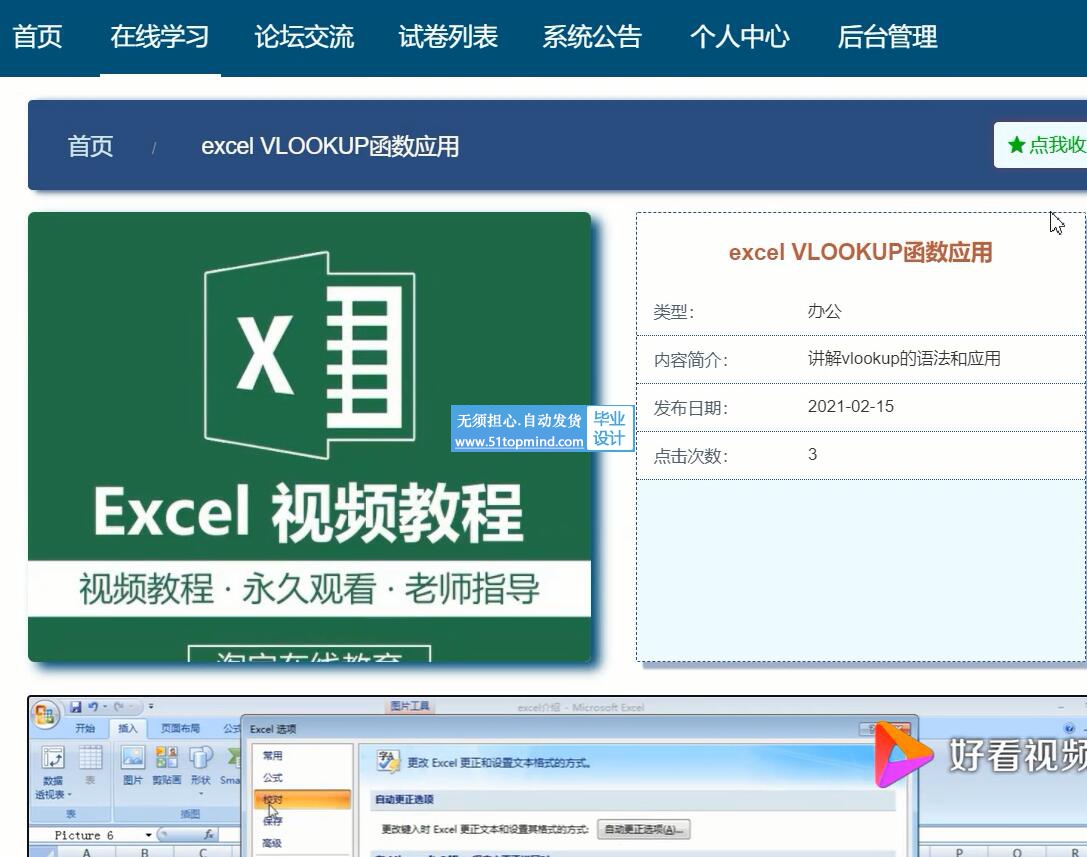Viewport: 1087px width, 857px height.
Task: Click the orange excel VLOOKUP函数应用 course heading
Action: (860, 252)
